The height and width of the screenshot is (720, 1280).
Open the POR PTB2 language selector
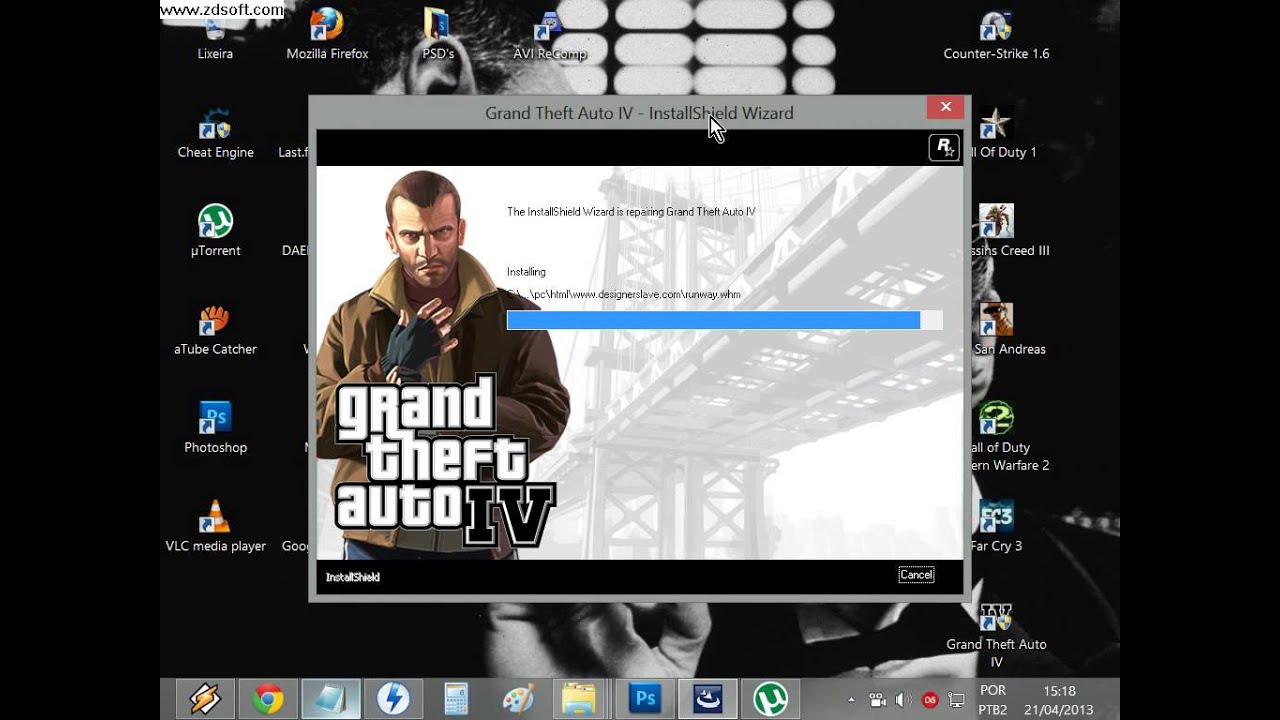click(993, 700)
